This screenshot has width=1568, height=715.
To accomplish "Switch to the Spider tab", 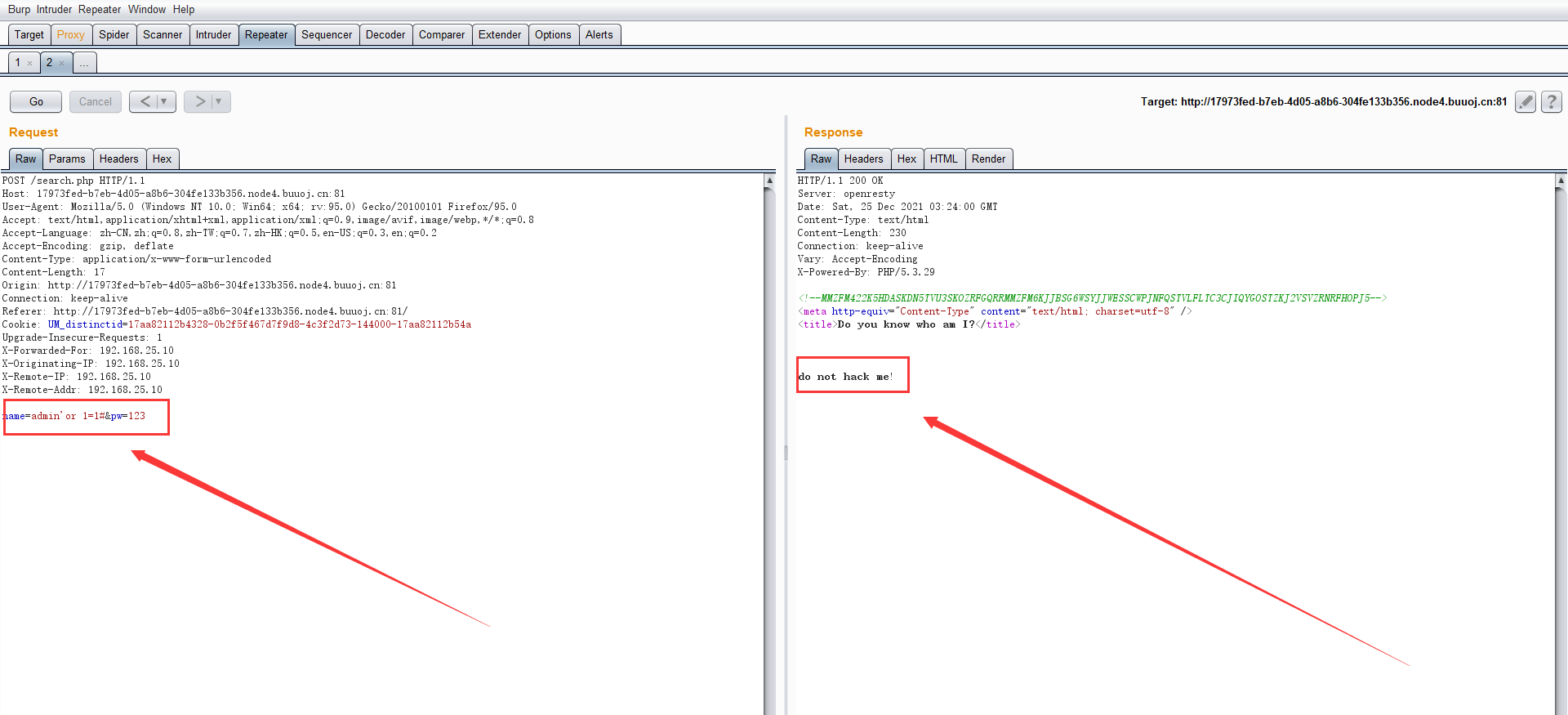I will (x=114, y=34).
